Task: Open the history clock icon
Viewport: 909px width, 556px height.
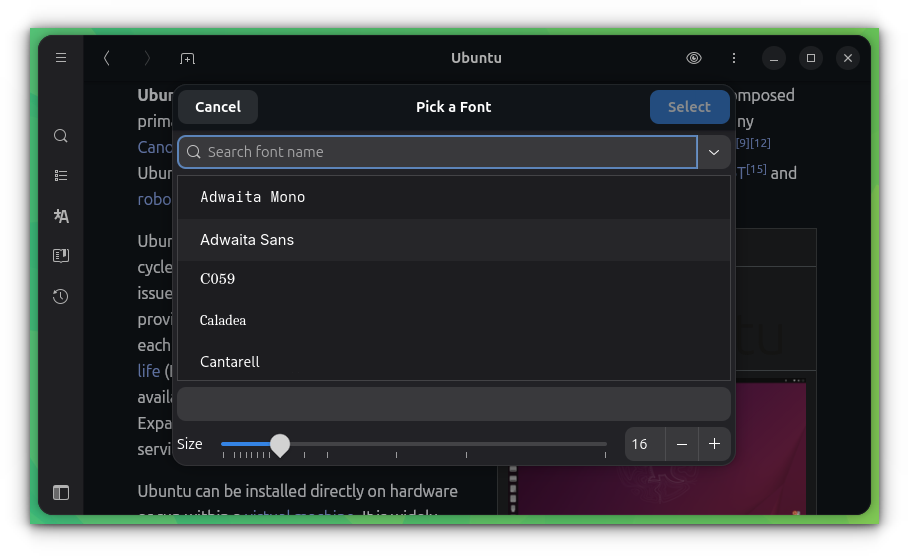Action: click(x=61, y=296)
